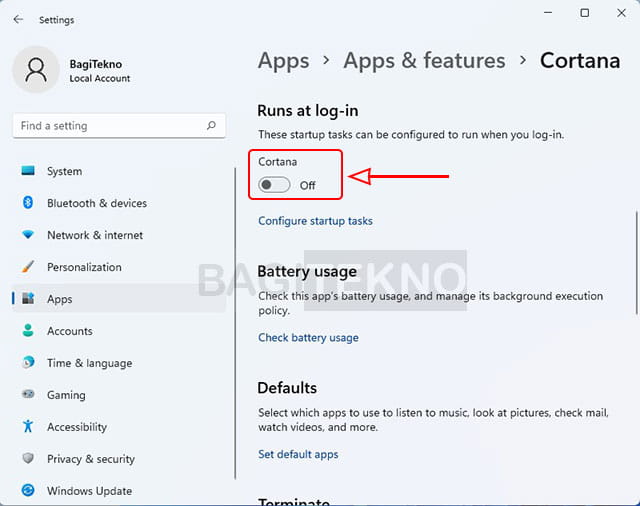The height and width of the screenshot is (506, 640).
Task: Navigate to Apps breadcrumb
Action: [283, 61]
